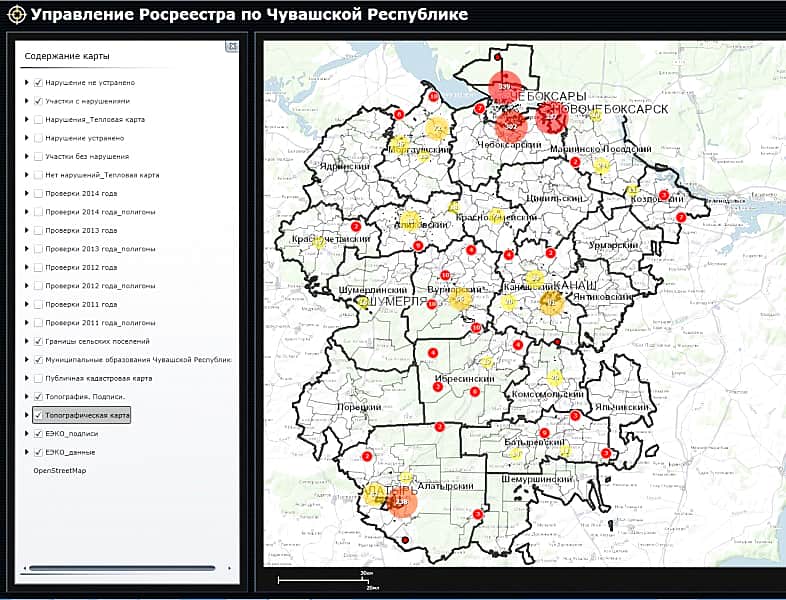The image size is (786, 600).
Task: Select the 'Нарушения_Тепловая карта' layer label
Action: coord(95,119)
